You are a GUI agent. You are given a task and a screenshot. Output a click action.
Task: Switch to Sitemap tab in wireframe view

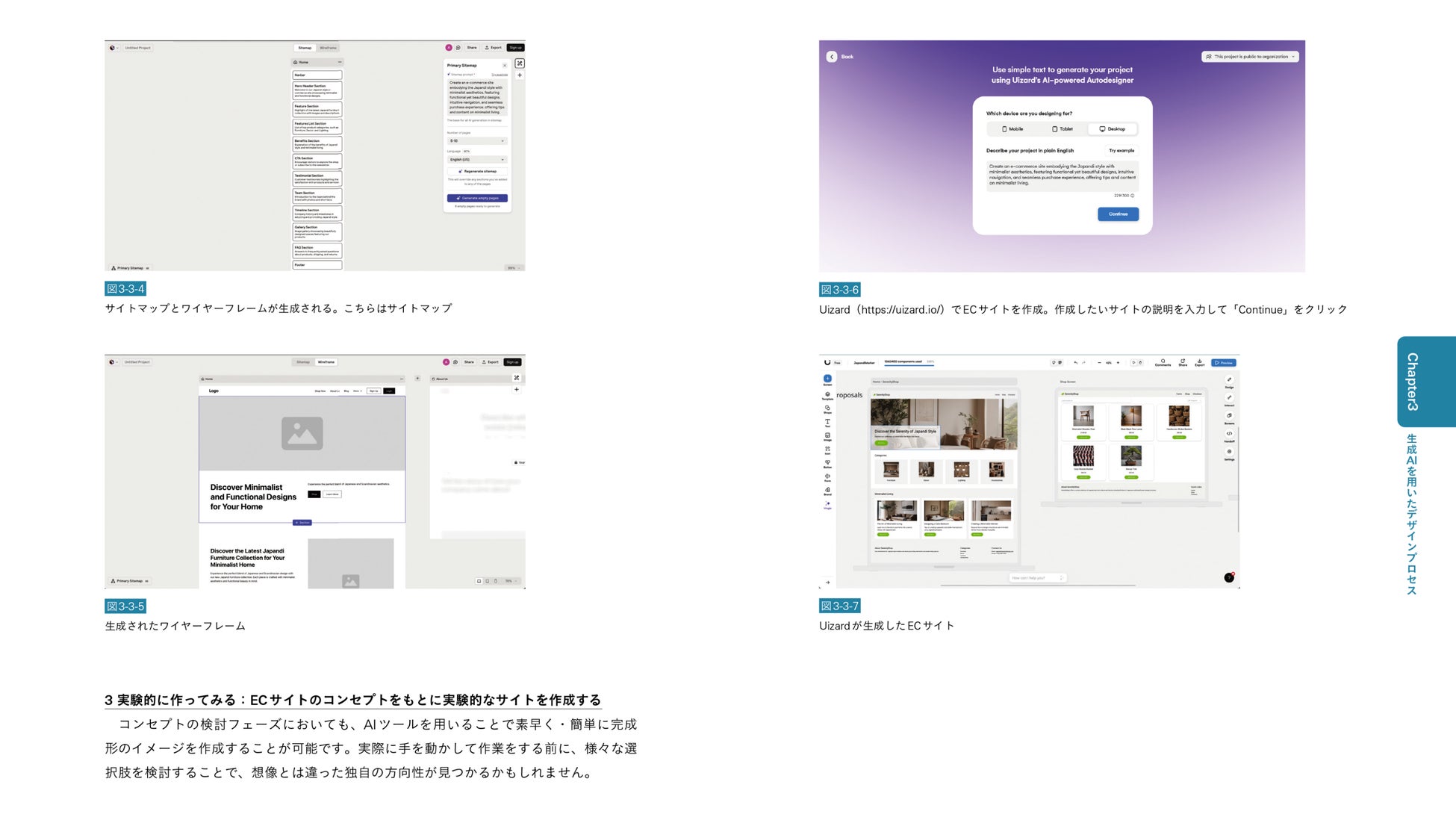(302, 362)
